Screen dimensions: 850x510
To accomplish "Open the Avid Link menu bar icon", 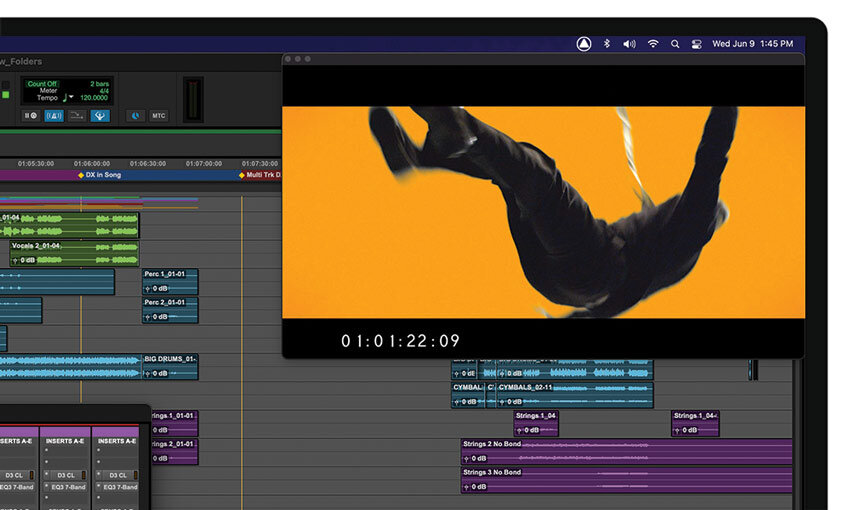I will point(584,44).
